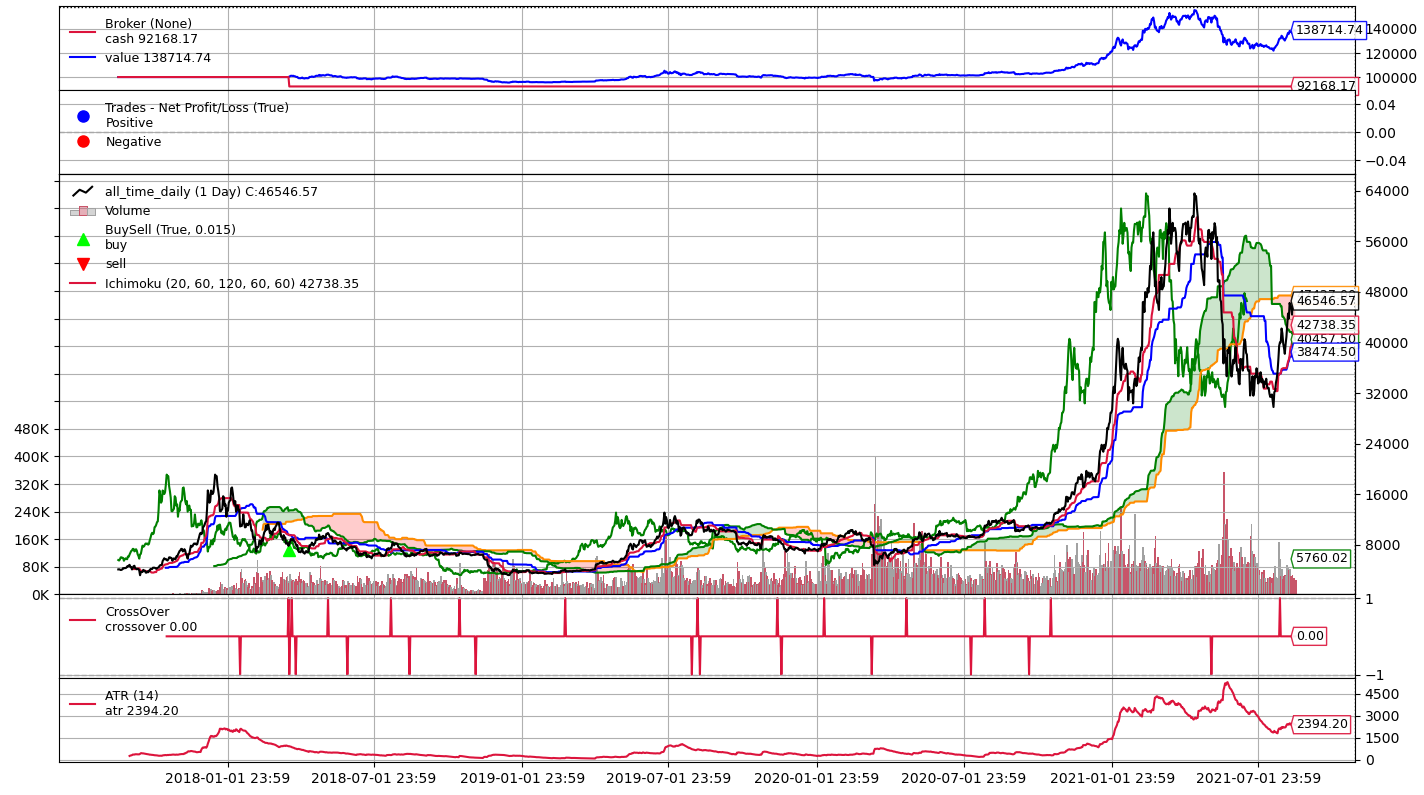The image size is (1424, 795).
Task: Click the Broker (None) legend label
Action: [x=148, y=24]
